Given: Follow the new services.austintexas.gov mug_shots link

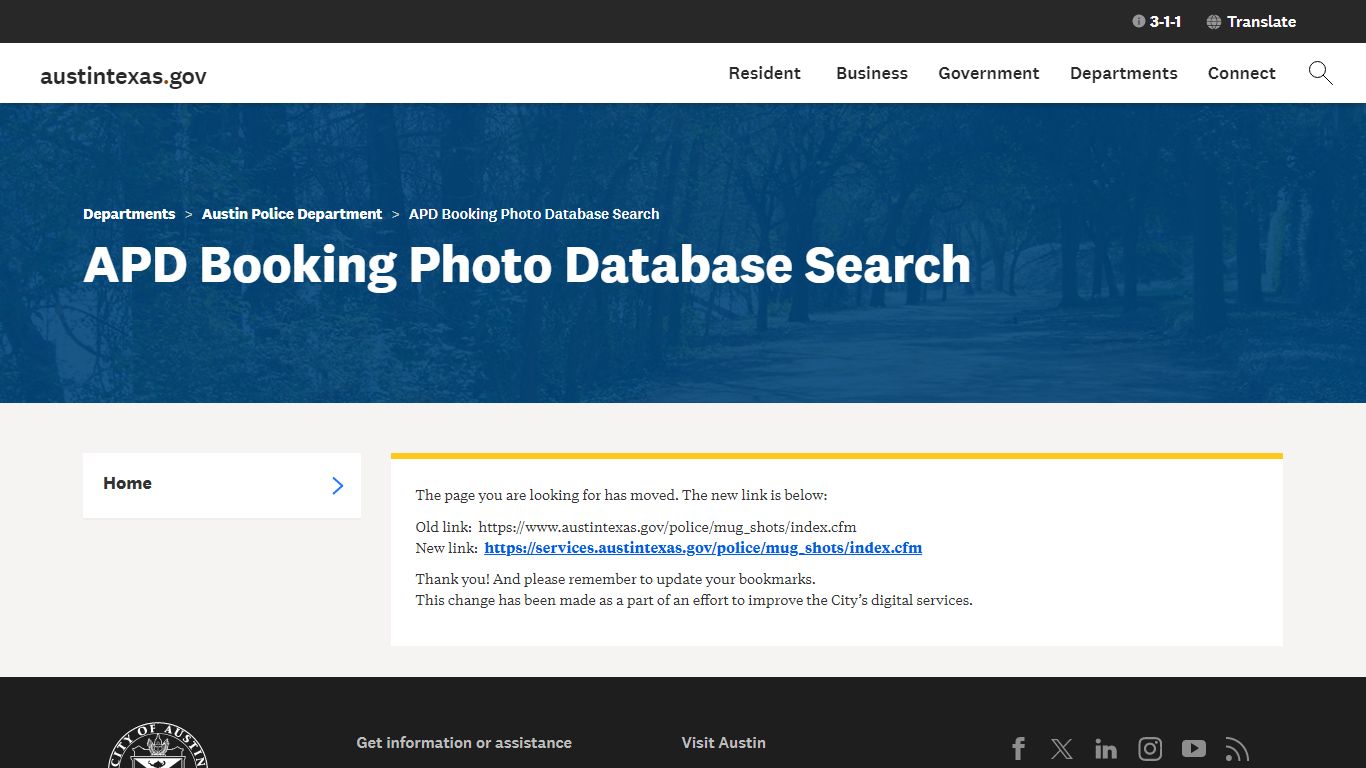Looking at the screenshot, I should (x=703, y=548).
